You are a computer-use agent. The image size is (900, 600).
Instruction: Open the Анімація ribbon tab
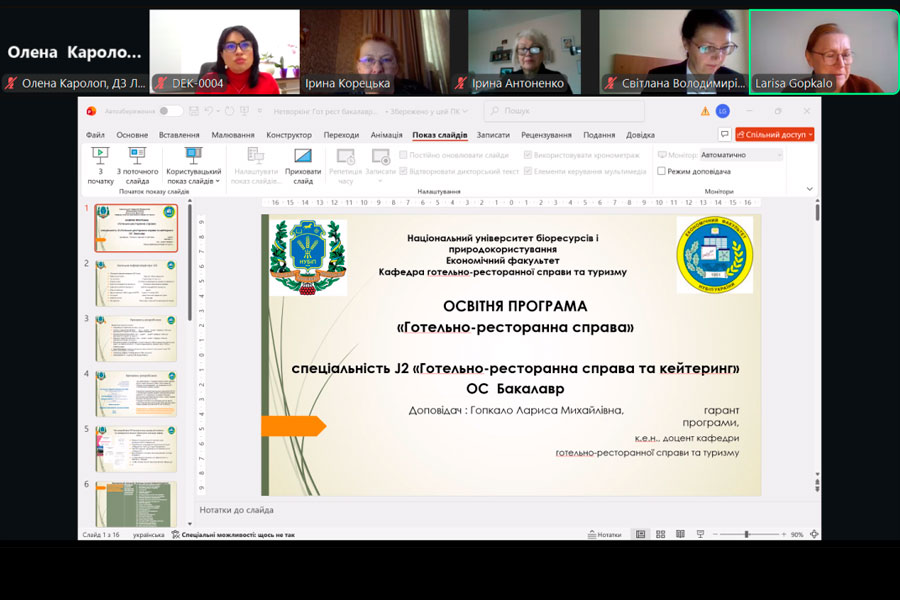[x=386, y=135]
